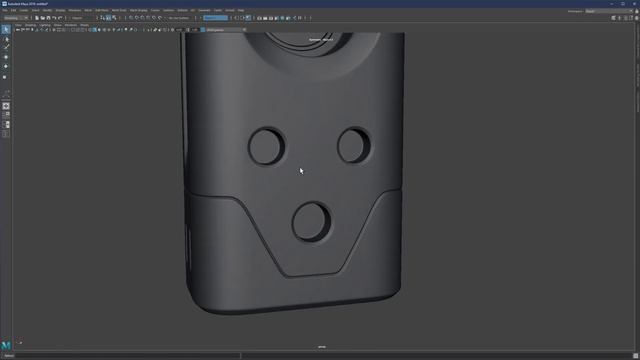Switch to four-view pane layout
This screenshot has height=360, width=640.
(6, 115)
